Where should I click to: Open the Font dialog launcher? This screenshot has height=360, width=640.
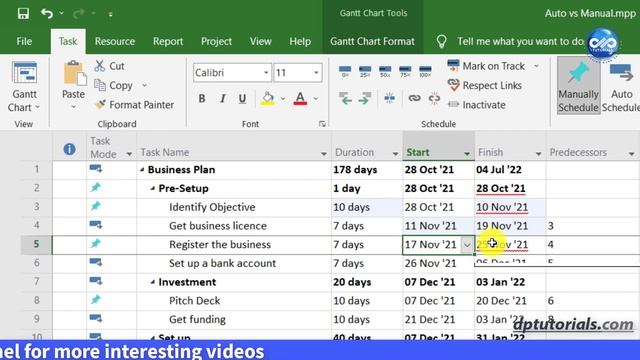pos(322,124)
